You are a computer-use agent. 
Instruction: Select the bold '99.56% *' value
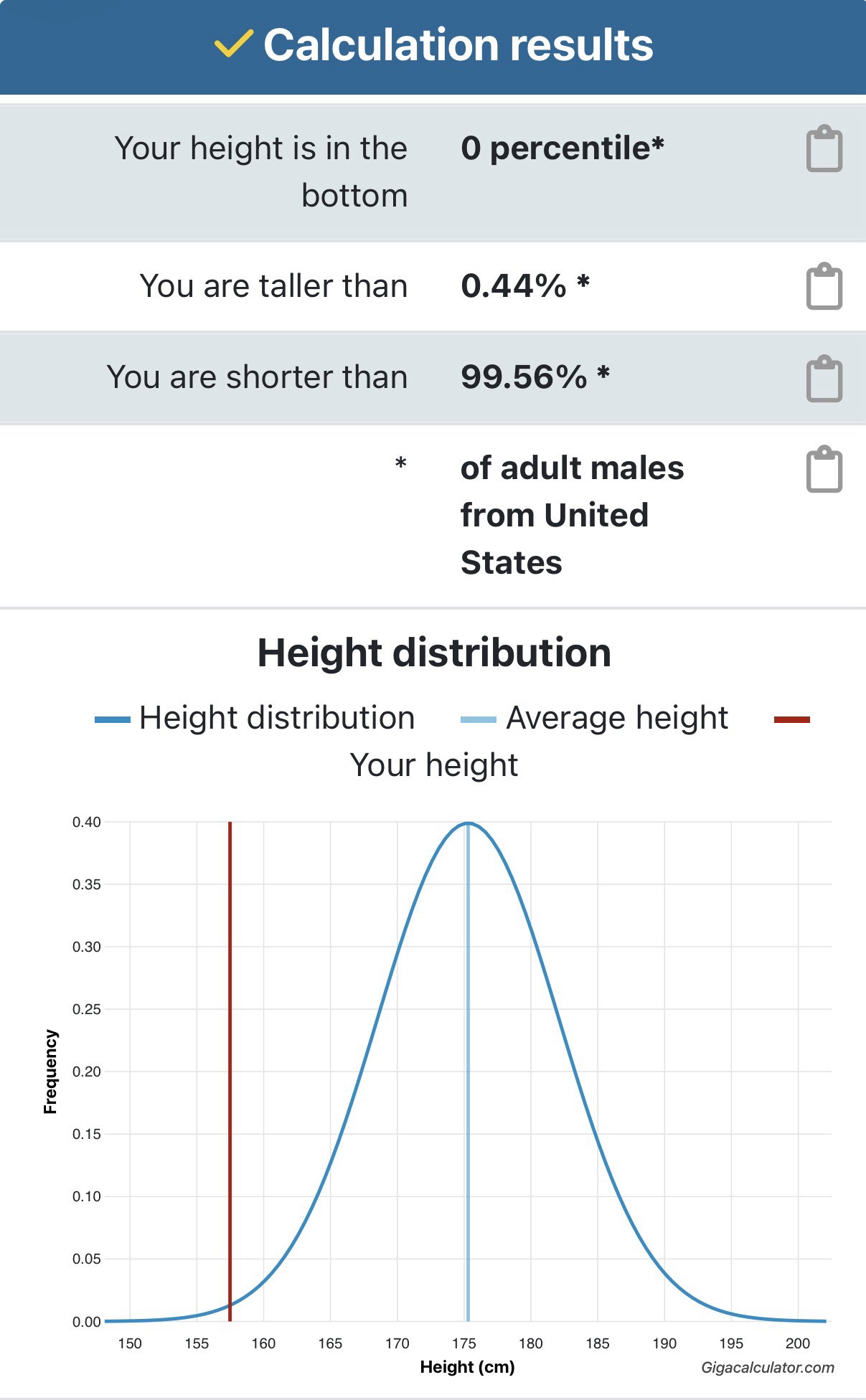click(x=535, y=377)
